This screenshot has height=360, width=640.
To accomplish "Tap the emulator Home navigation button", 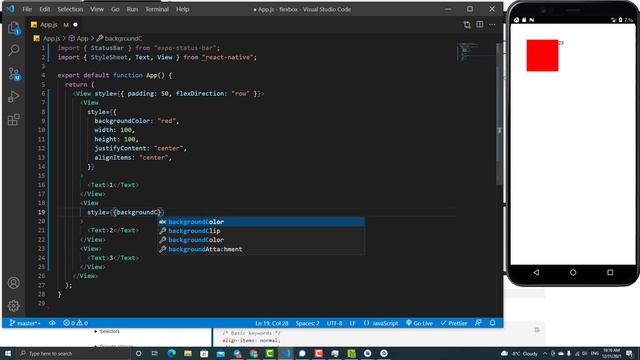I will [x=573, y=272].
